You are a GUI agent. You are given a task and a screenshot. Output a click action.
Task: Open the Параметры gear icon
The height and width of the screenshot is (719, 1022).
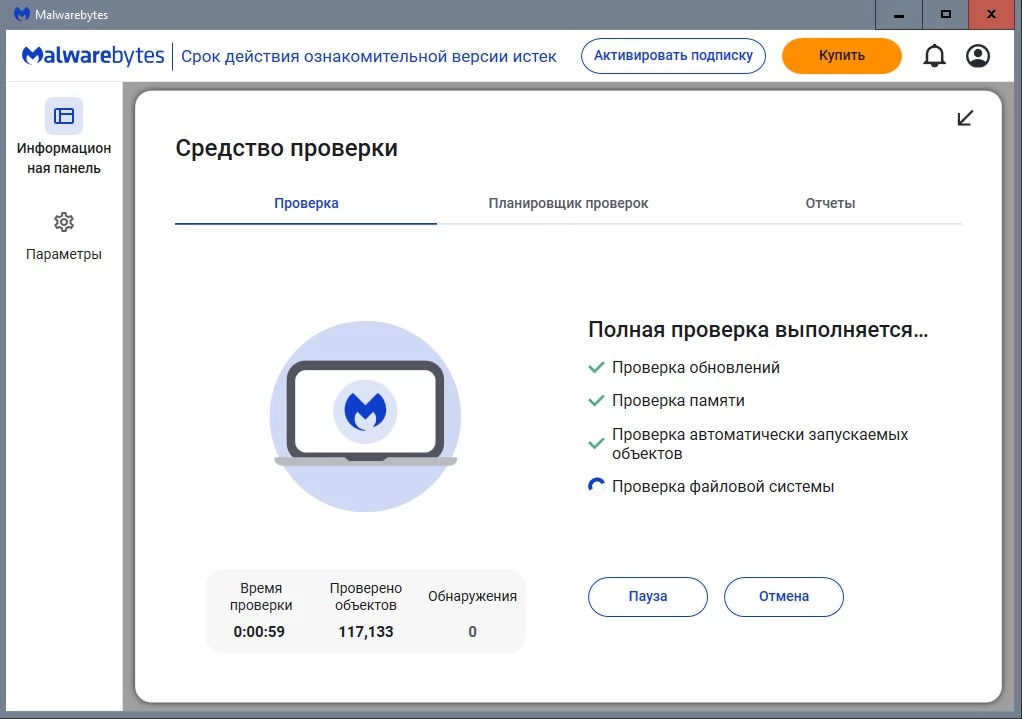coord(64,222)
